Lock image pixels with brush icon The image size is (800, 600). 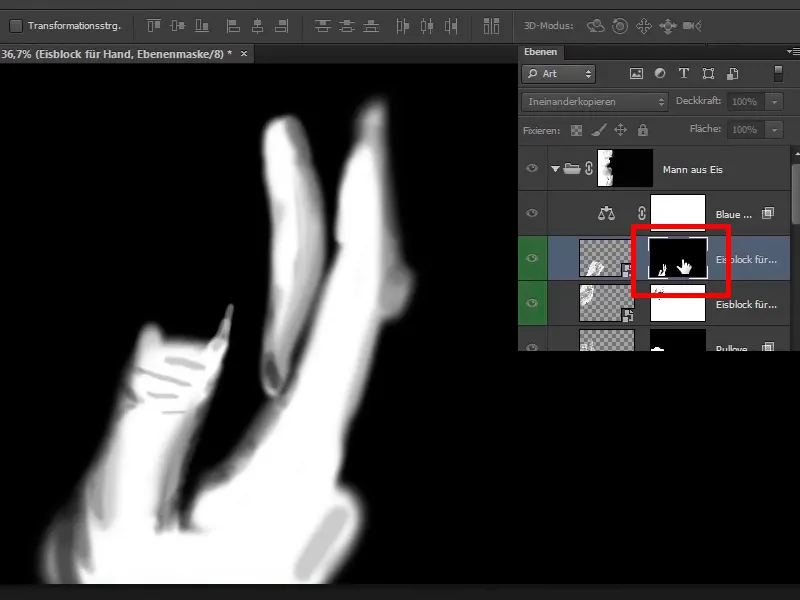[598, 130]
